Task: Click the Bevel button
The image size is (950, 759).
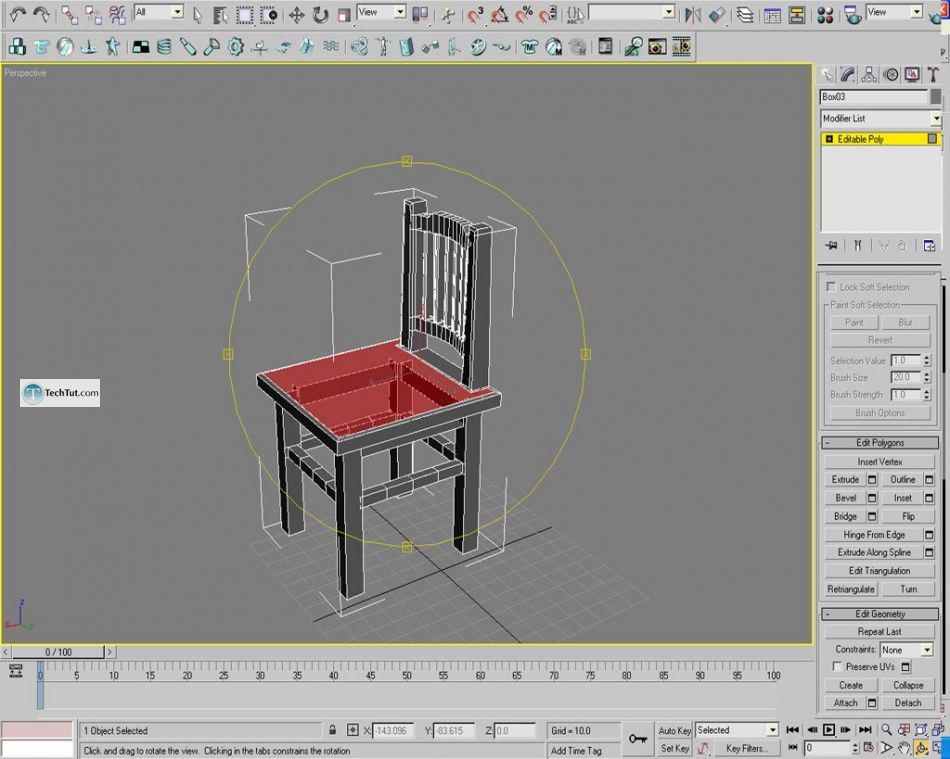Action: point(845,498)
